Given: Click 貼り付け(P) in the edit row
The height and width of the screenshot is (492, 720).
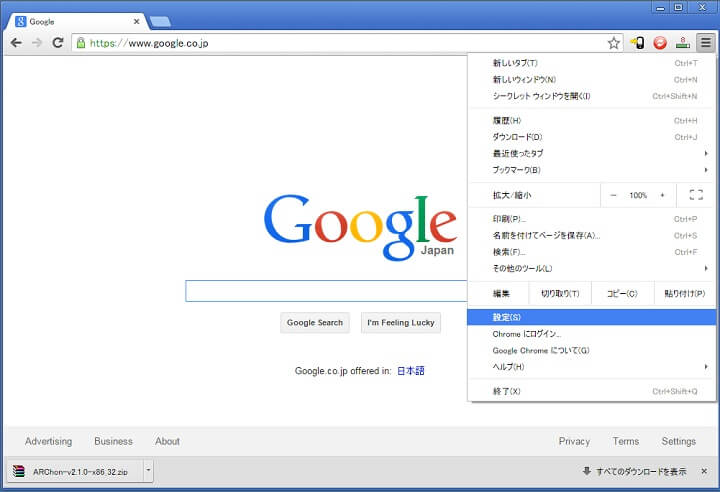Looking at the screenshot, I should (685, 294).
